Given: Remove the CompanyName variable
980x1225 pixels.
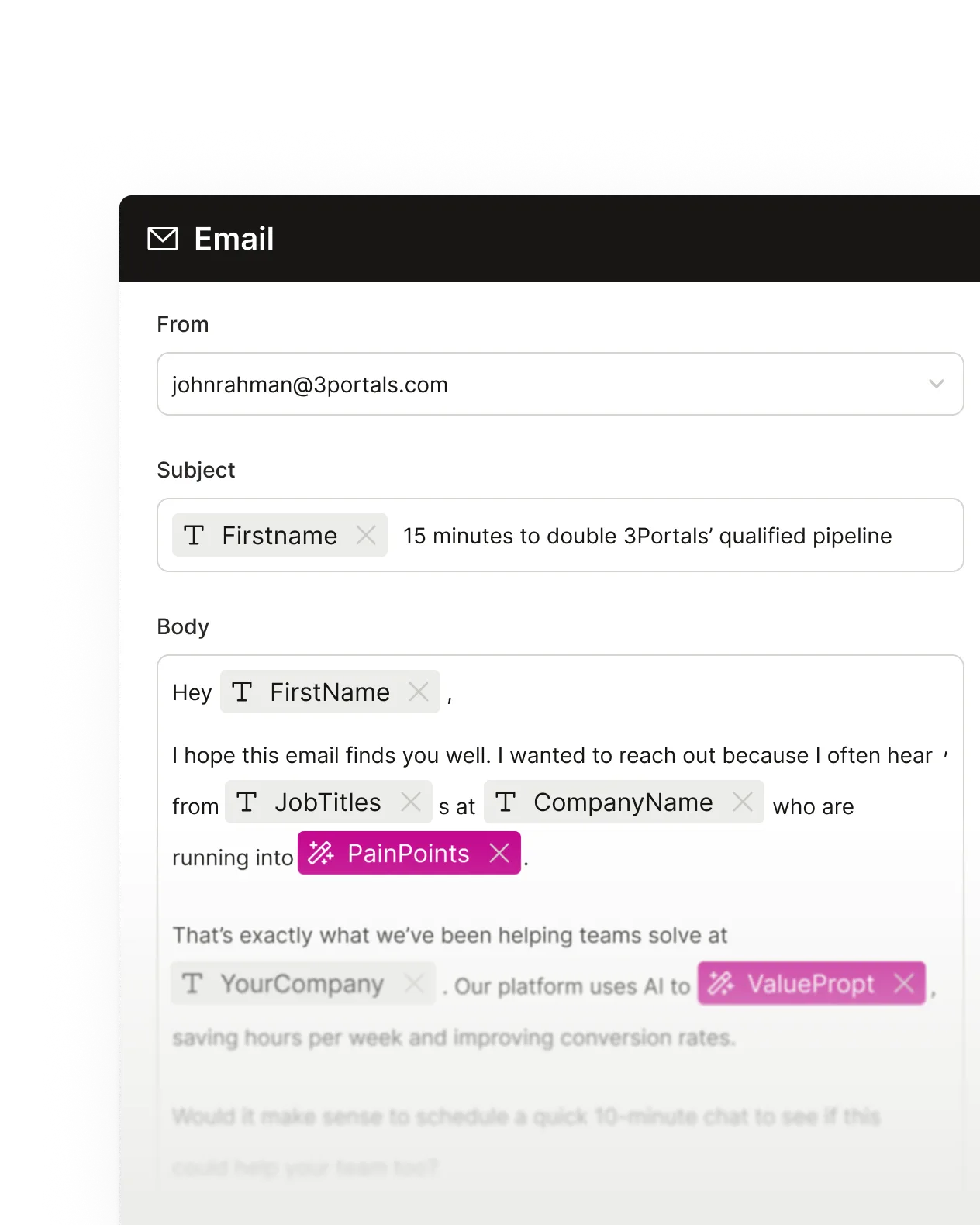Looking at the screenshot, I should pyautogui.click(x=743, y=802).
